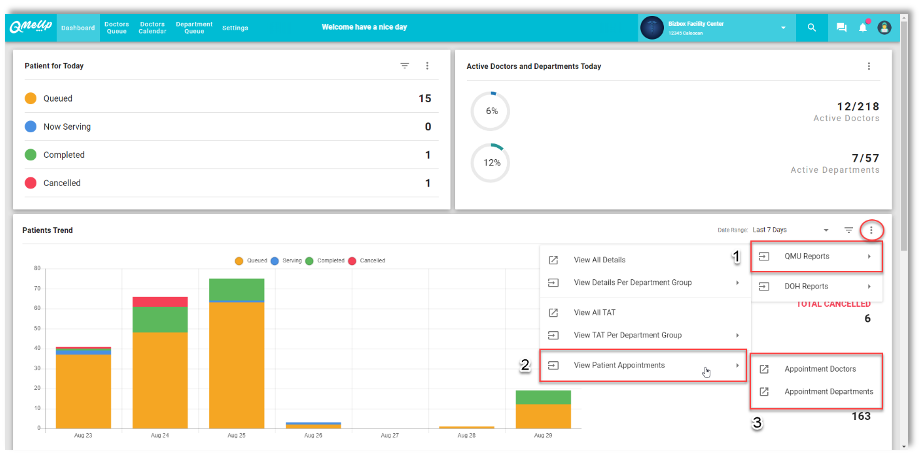Open Active Doctors panel three-dot menu
922x454 pixels.
click(x=869, y=66)
